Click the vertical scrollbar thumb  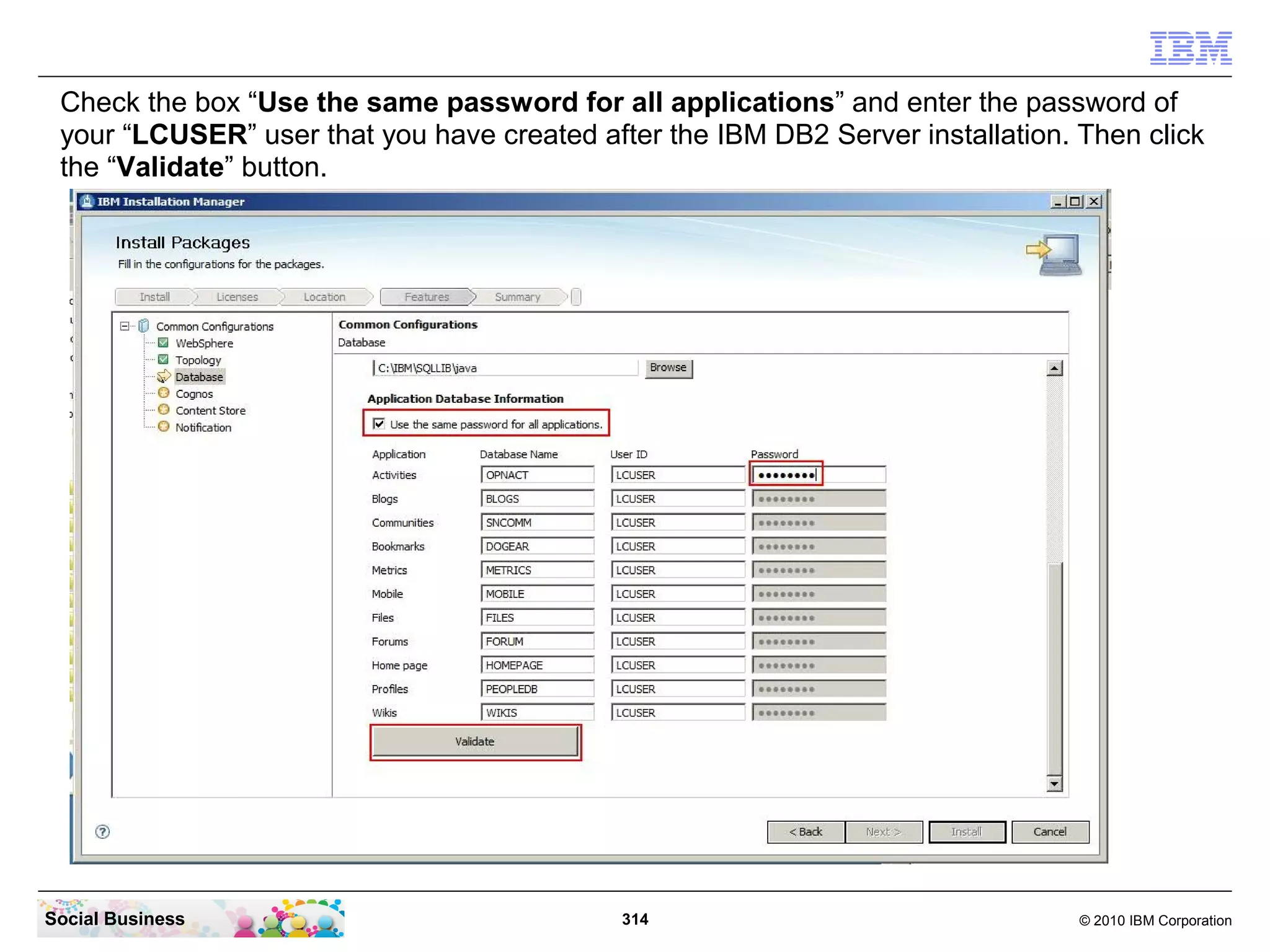point(1054,668)
